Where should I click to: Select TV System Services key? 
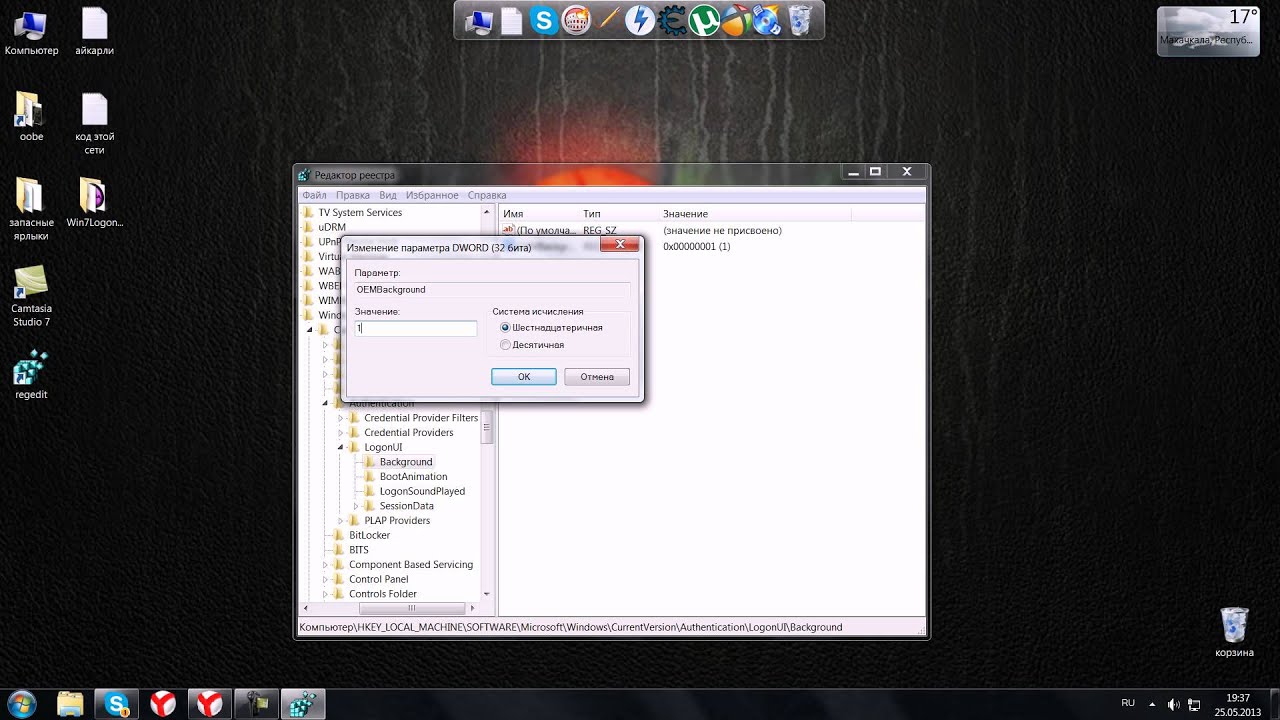(359, 213)
